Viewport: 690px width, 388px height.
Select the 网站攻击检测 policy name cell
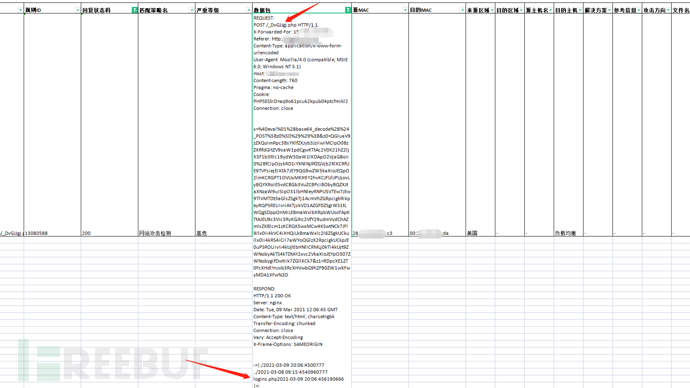tap(167, 125)
